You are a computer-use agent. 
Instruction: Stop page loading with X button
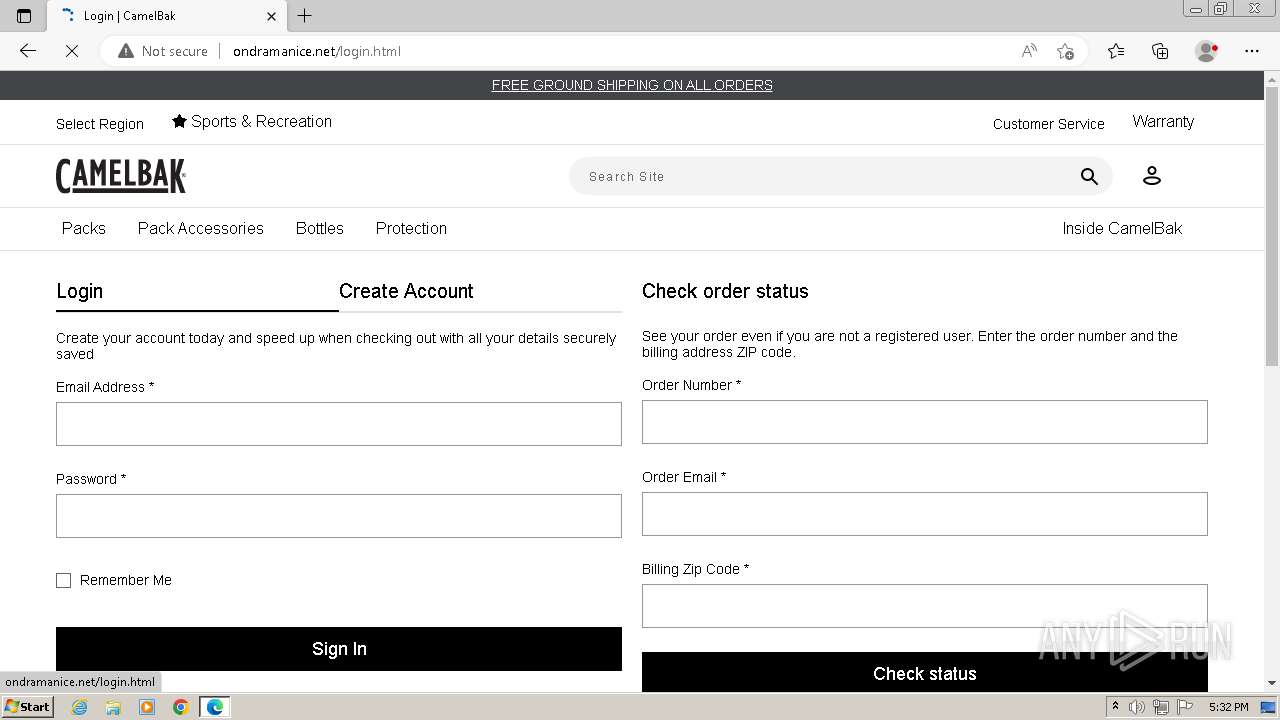[x=72, y=51]
